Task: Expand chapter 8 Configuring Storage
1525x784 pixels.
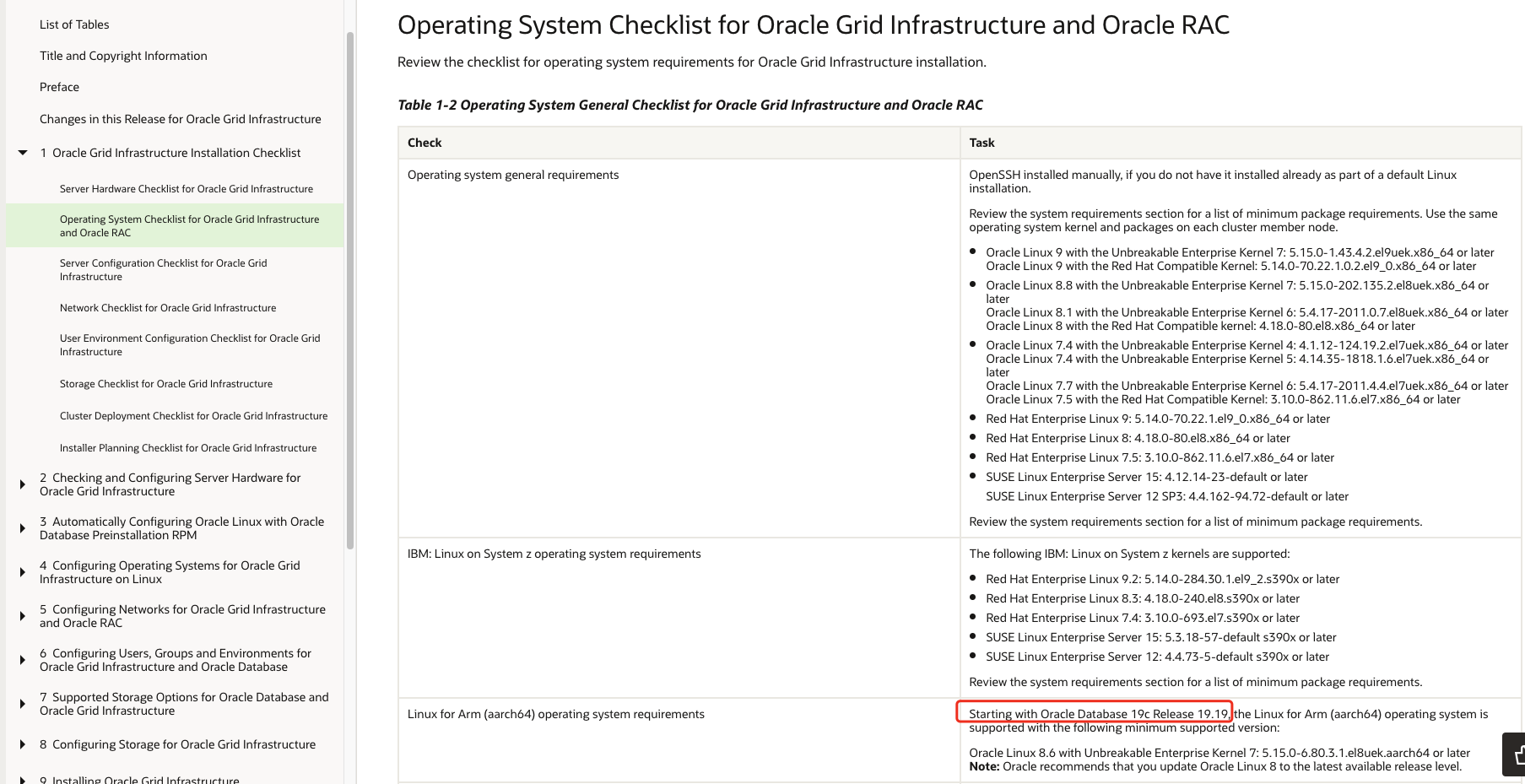Action: tap(23, 744)
